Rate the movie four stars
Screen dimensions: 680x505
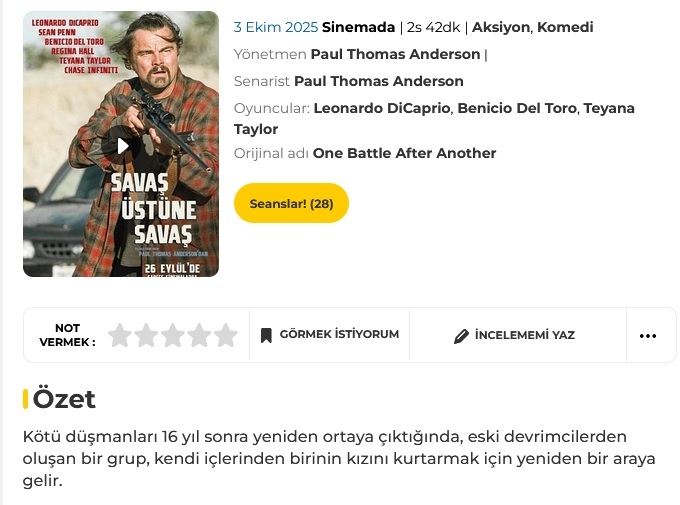click(x=199, y=335)
